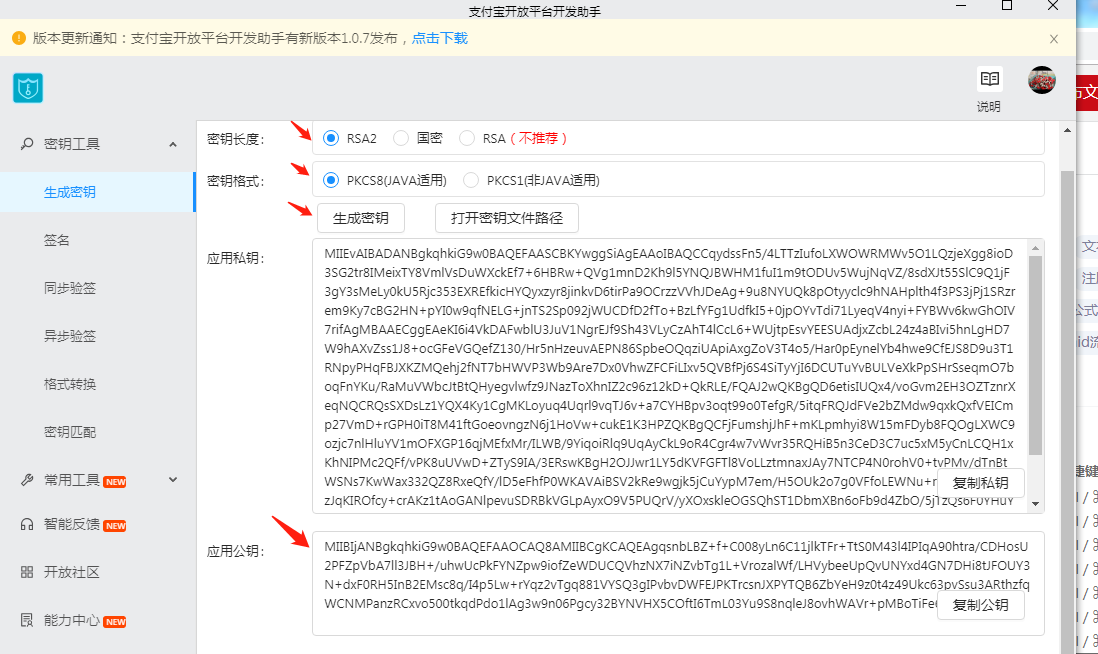
Task: Click the 智能反馈 headset icon
Action: click(x=27, y=524)
